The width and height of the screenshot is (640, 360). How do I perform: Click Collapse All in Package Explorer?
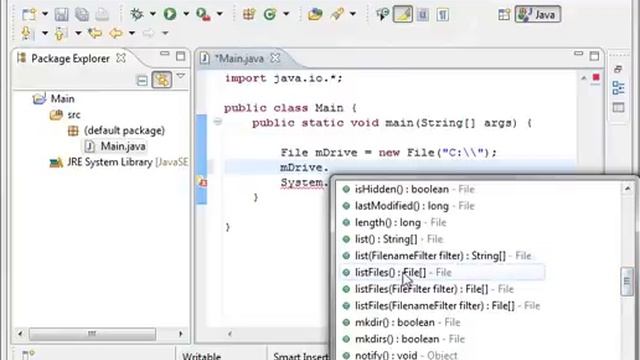(x=142, y=80)
